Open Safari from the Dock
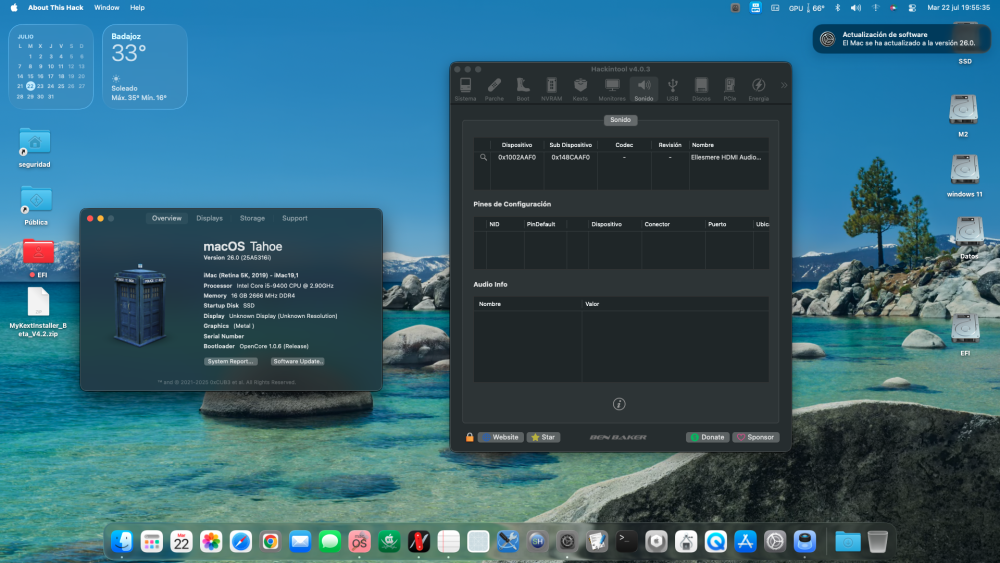 point(240,541)
